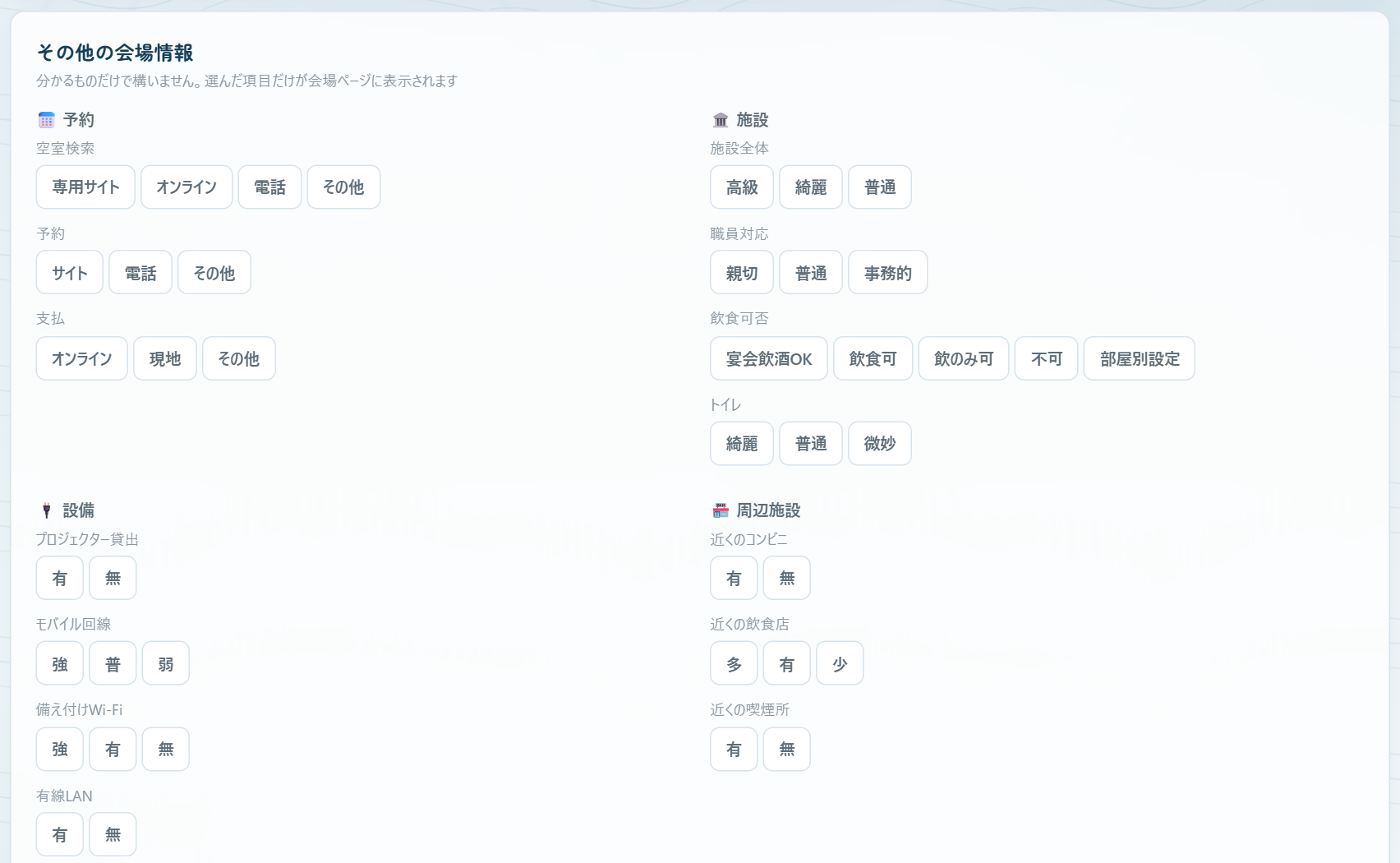Choose 飲食可 option

click(873, 358)
